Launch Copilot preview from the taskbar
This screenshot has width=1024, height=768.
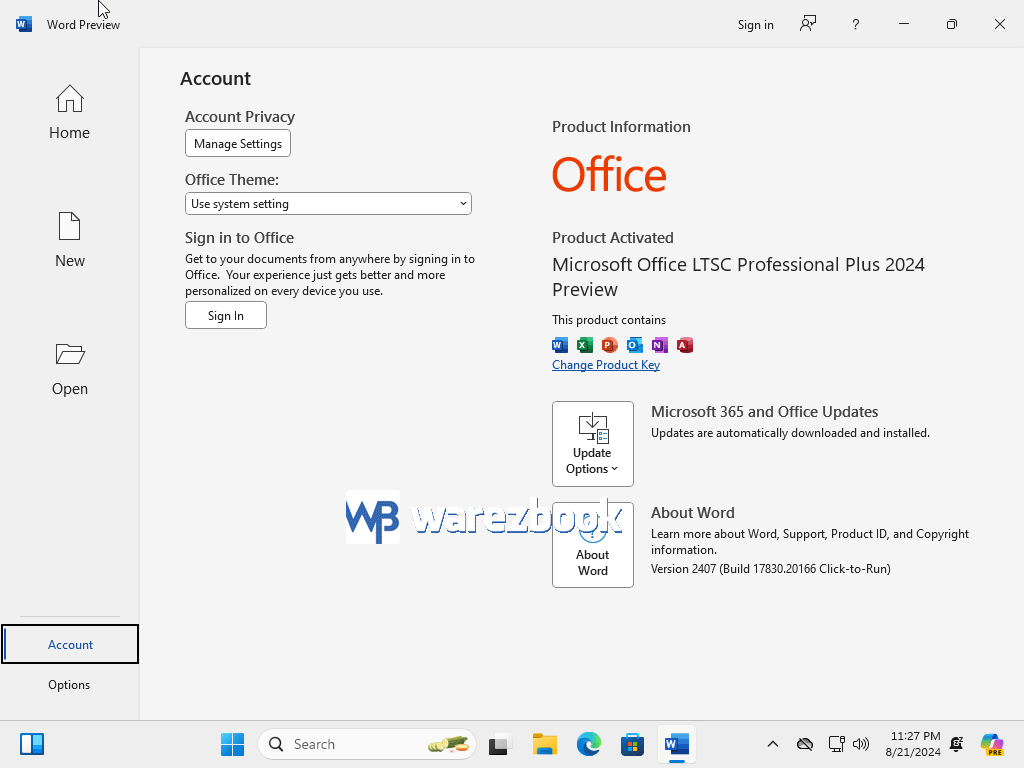coord(992,744)
